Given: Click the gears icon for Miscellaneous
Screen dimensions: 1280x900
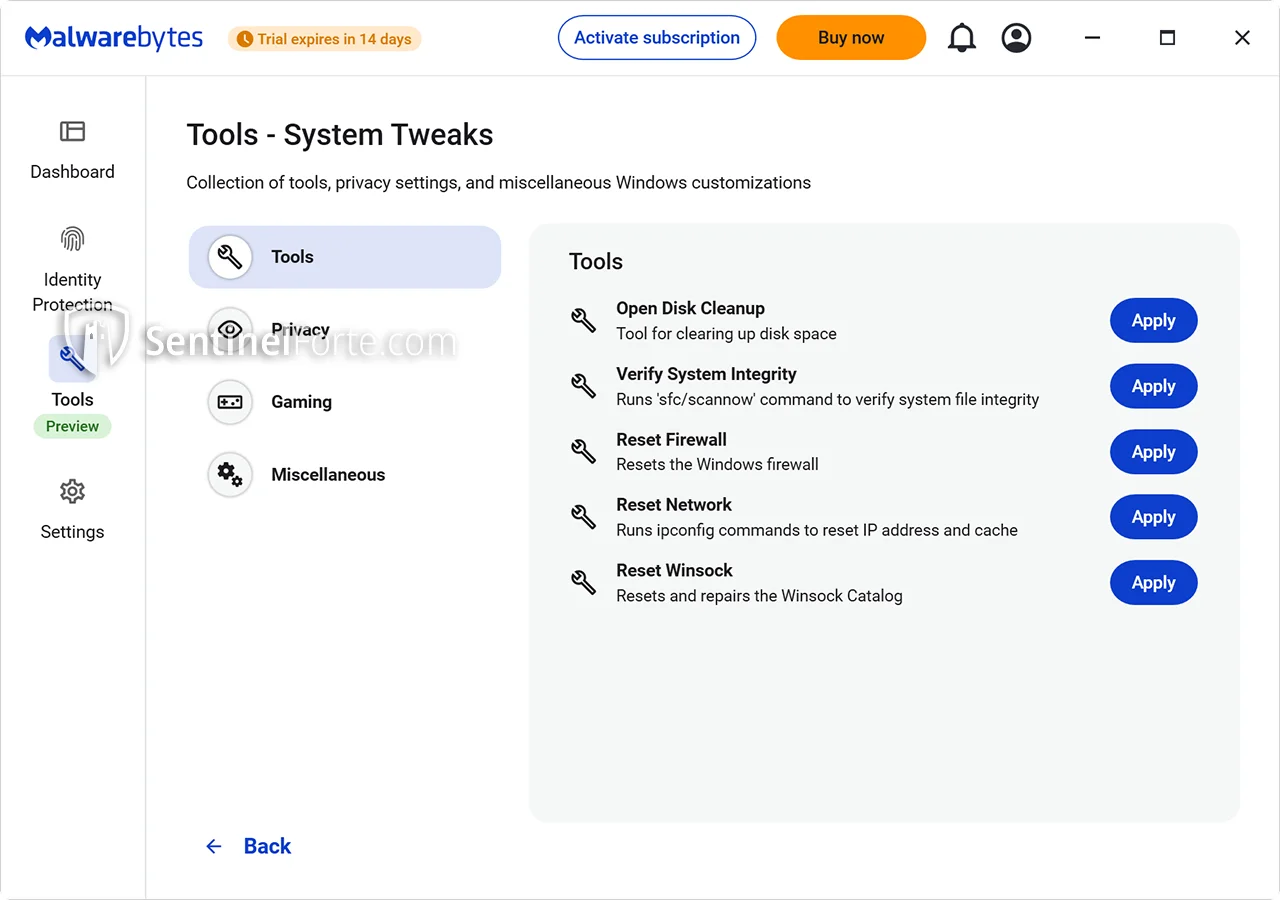Looking at the screenshot, I should tap(230, 474).
